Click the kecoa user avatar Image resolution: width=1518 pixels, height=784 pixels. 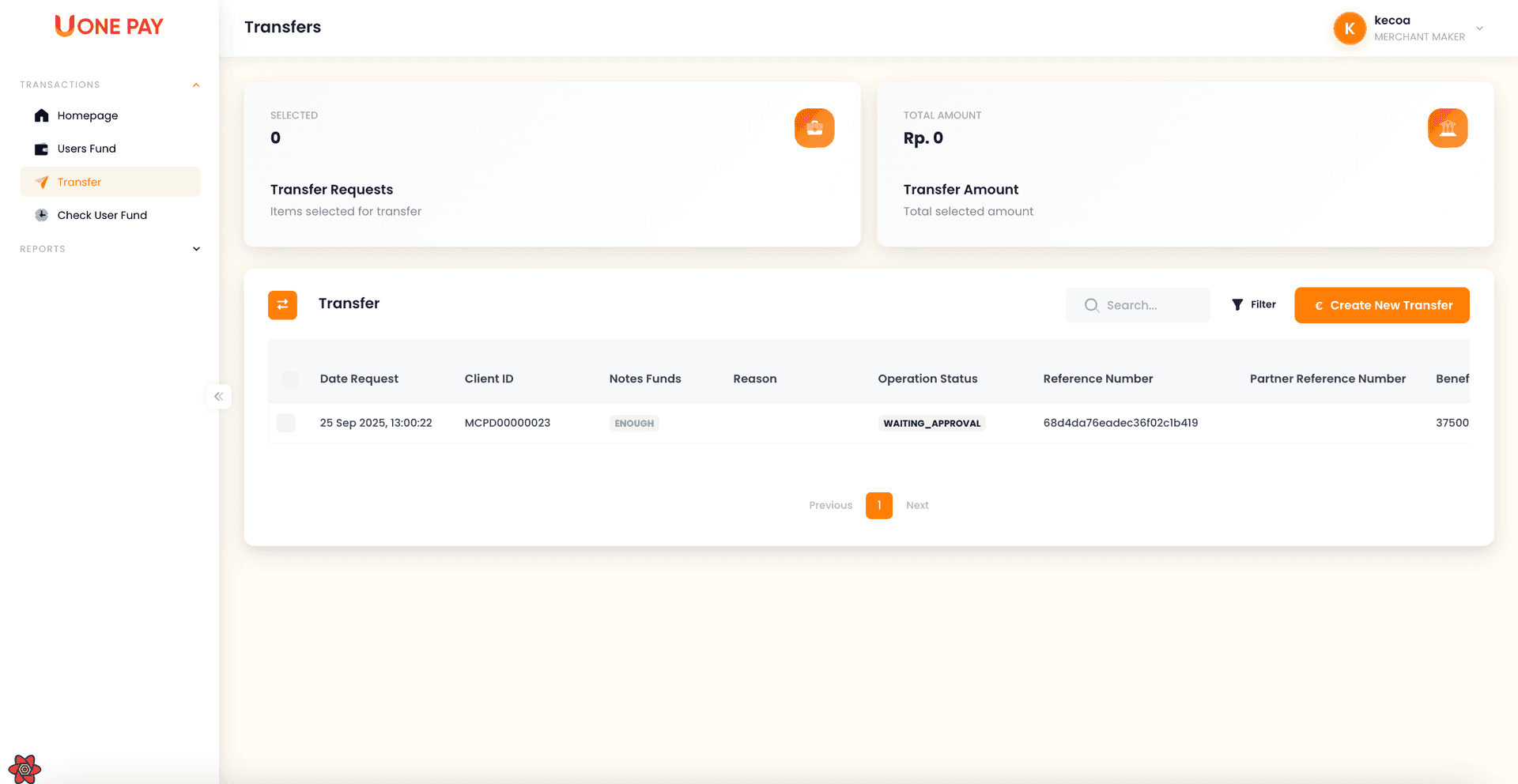1349,28
